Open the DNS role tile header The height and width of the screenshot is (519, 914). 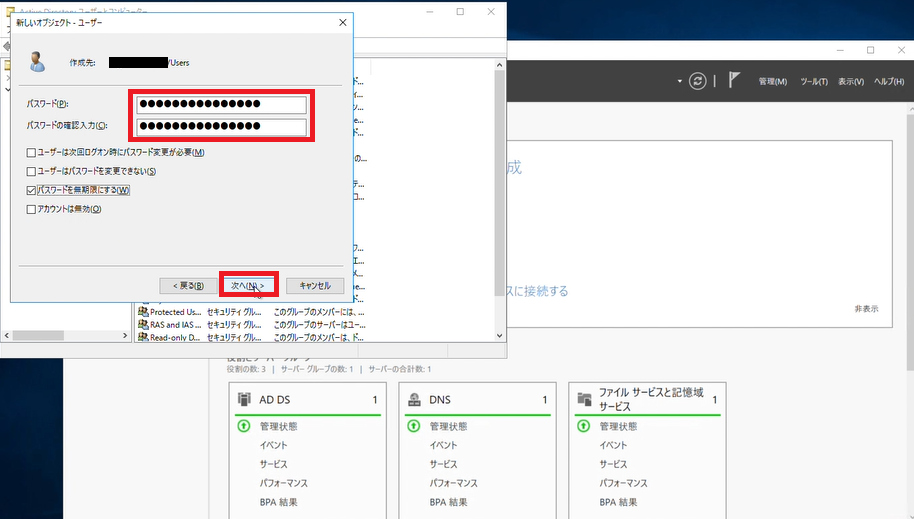pyautogui.click(x=477, y=399)
